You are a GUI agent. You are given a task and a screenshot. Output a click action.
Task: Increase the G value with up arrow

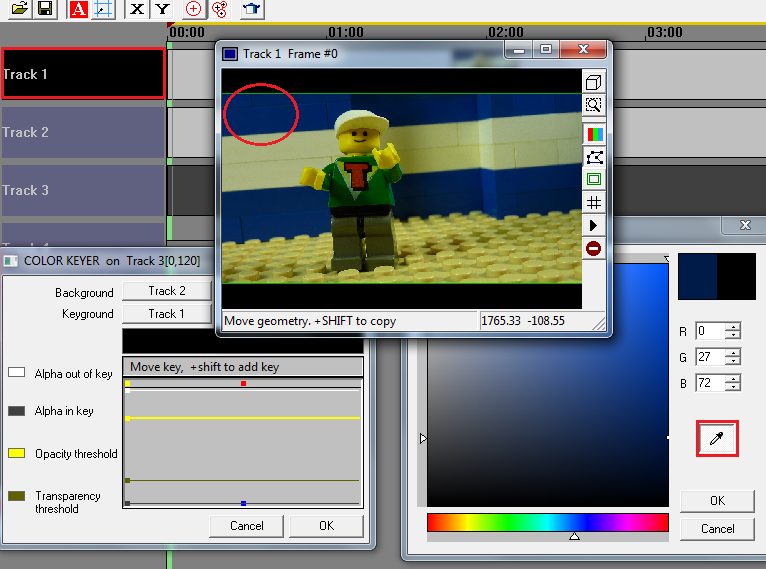point(733,353)
